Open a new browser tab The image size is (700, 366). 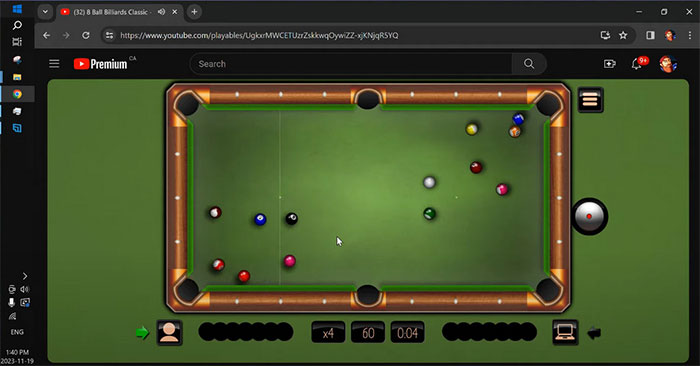(194, 12)
